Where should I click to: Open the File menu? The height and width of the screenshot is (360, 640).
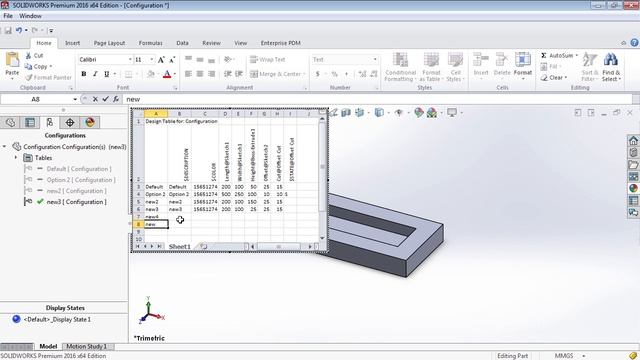8,16
